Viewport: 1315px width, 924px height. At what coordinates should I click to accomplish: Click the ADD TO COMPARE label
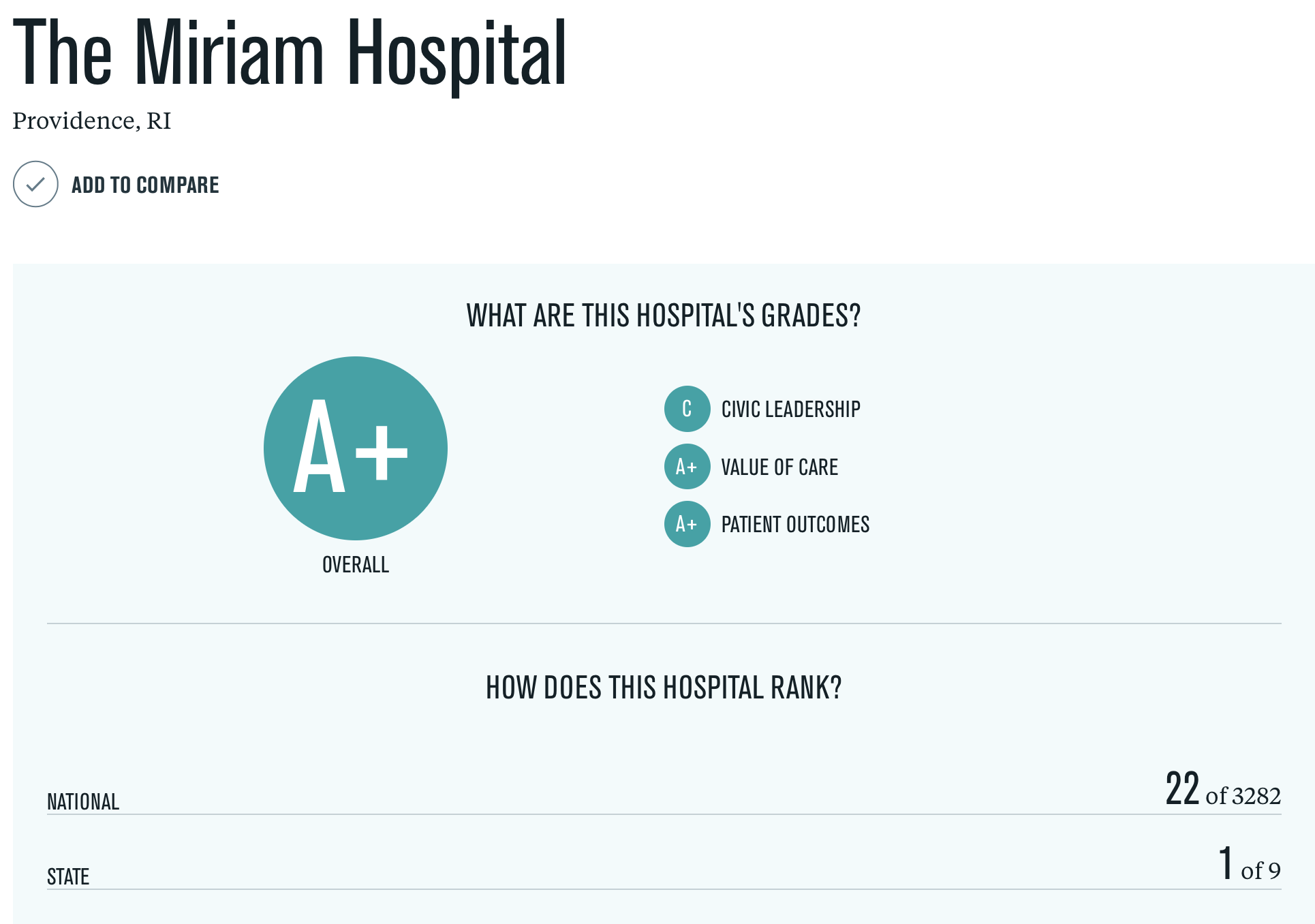[145, 185]
